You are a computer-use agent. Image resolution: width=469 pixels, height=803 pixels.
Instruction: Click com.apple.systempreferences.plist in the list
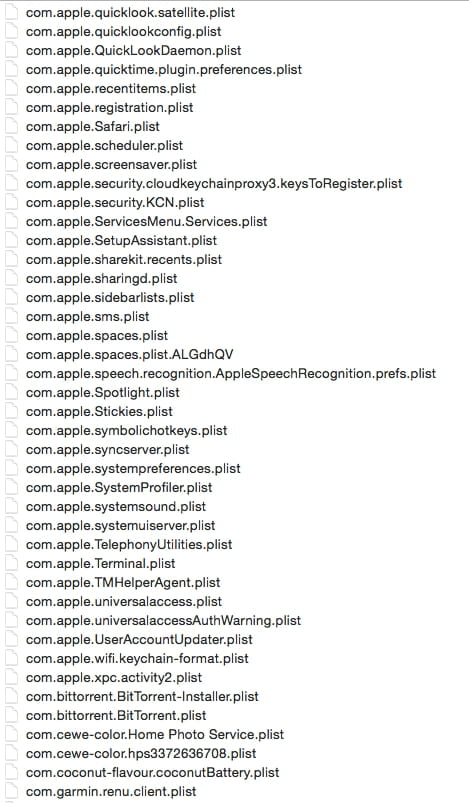pos(133,469)
